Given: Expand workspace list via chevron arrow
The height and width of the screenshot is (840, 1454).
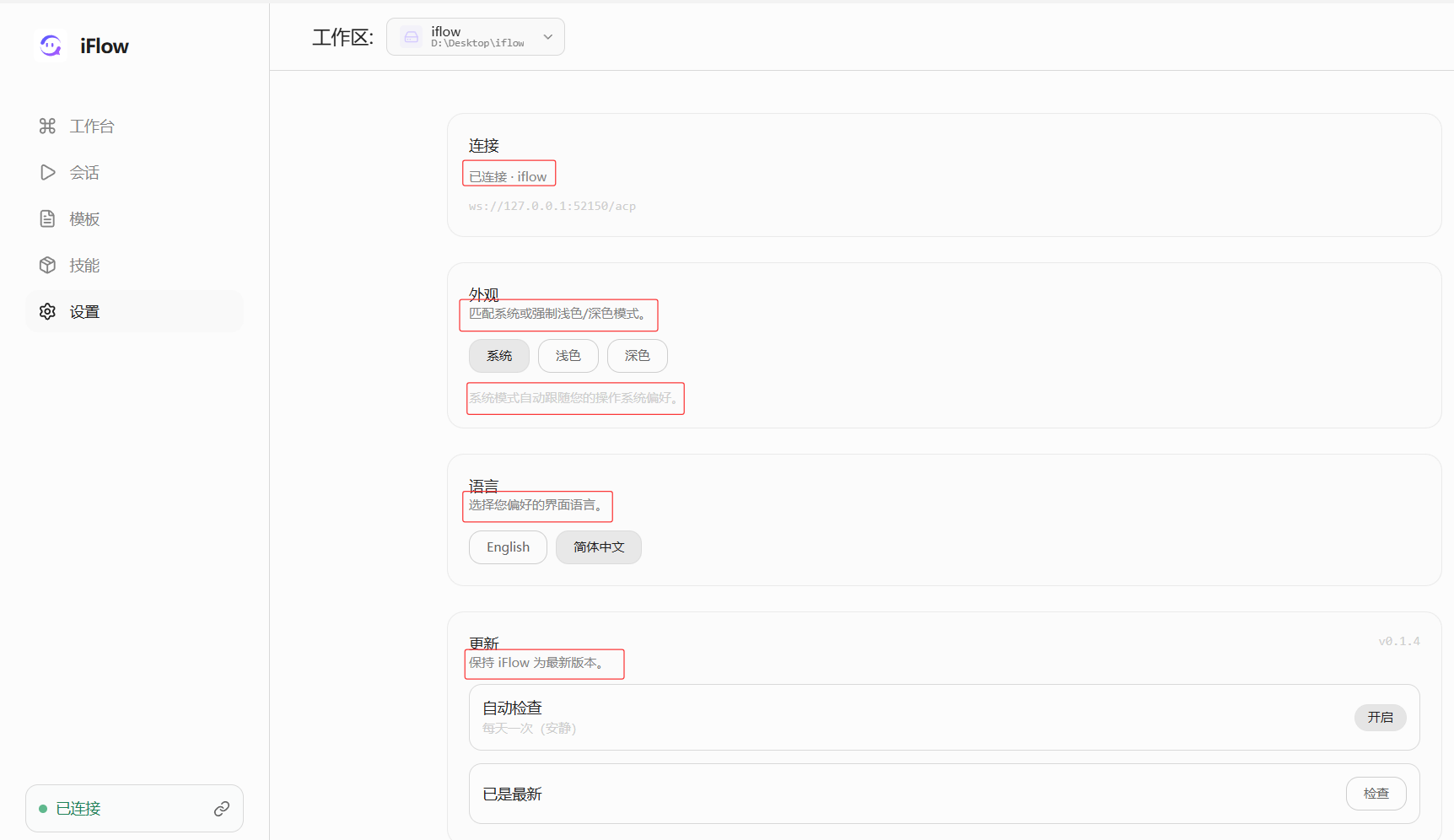Looking at the screenshot, I should (x=548, y=37).
